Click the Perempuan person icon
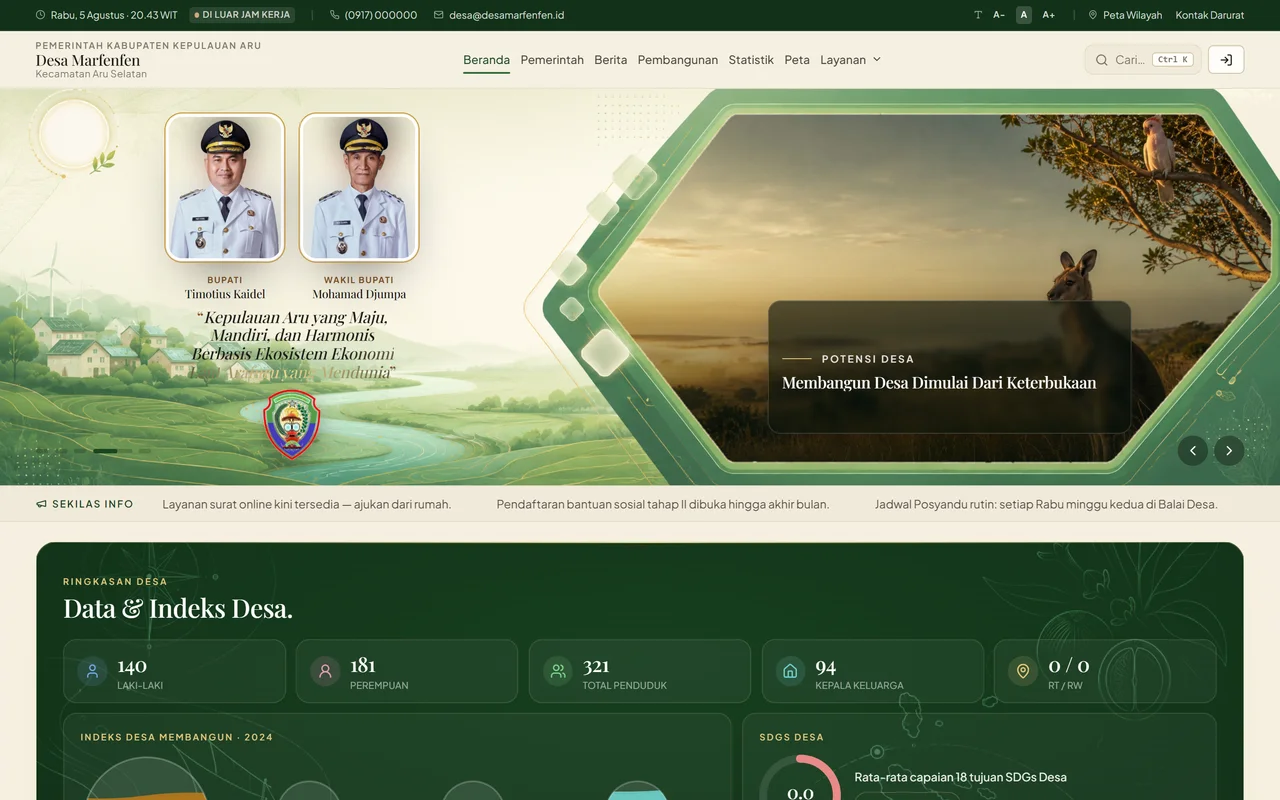The width and height of the screenshot is (1280, 800). [325, 671]
